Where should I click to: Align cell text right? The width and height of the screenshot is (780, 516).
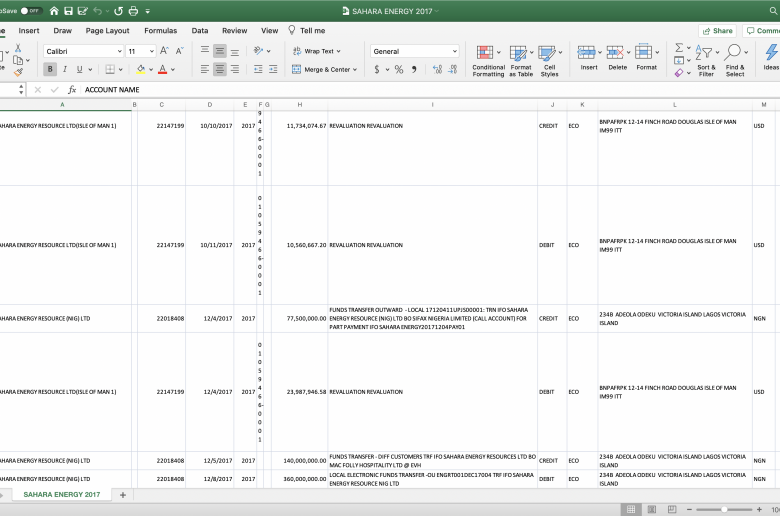(235, 69)
